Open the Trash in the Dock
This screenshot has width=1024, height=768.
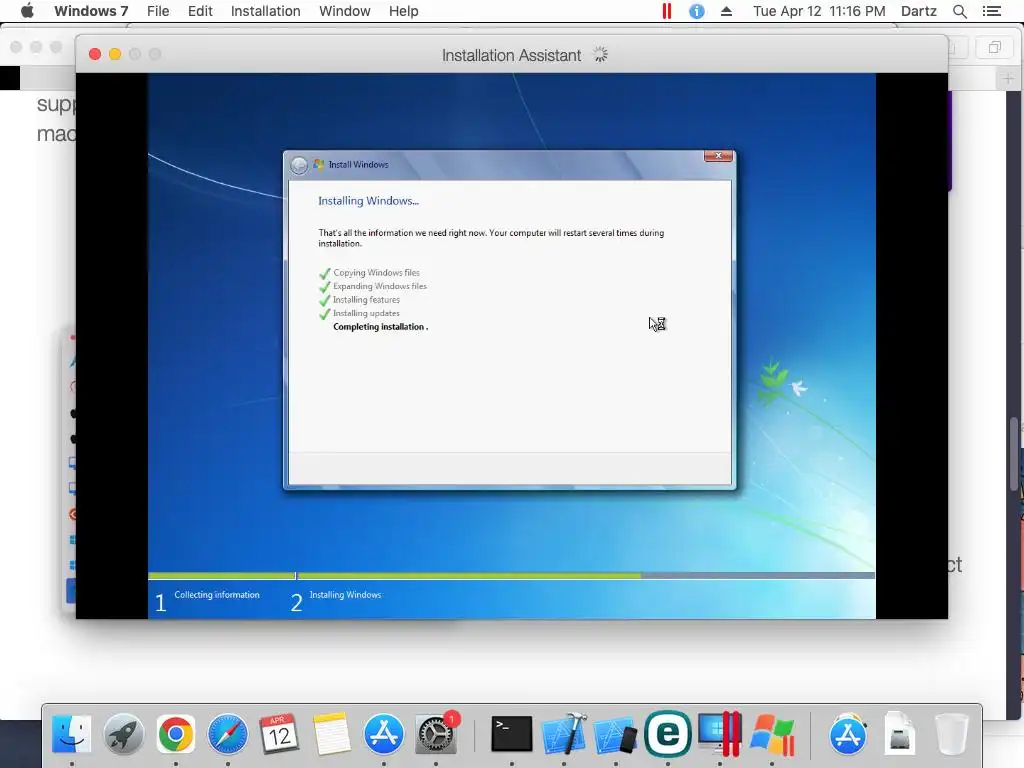pos(952,734)
